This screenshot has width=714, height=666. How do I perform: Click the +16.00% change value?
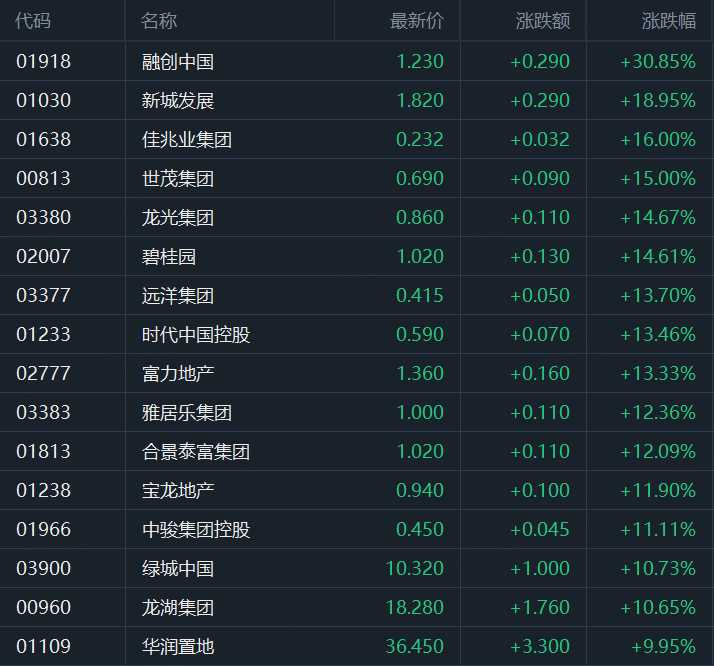658,139
